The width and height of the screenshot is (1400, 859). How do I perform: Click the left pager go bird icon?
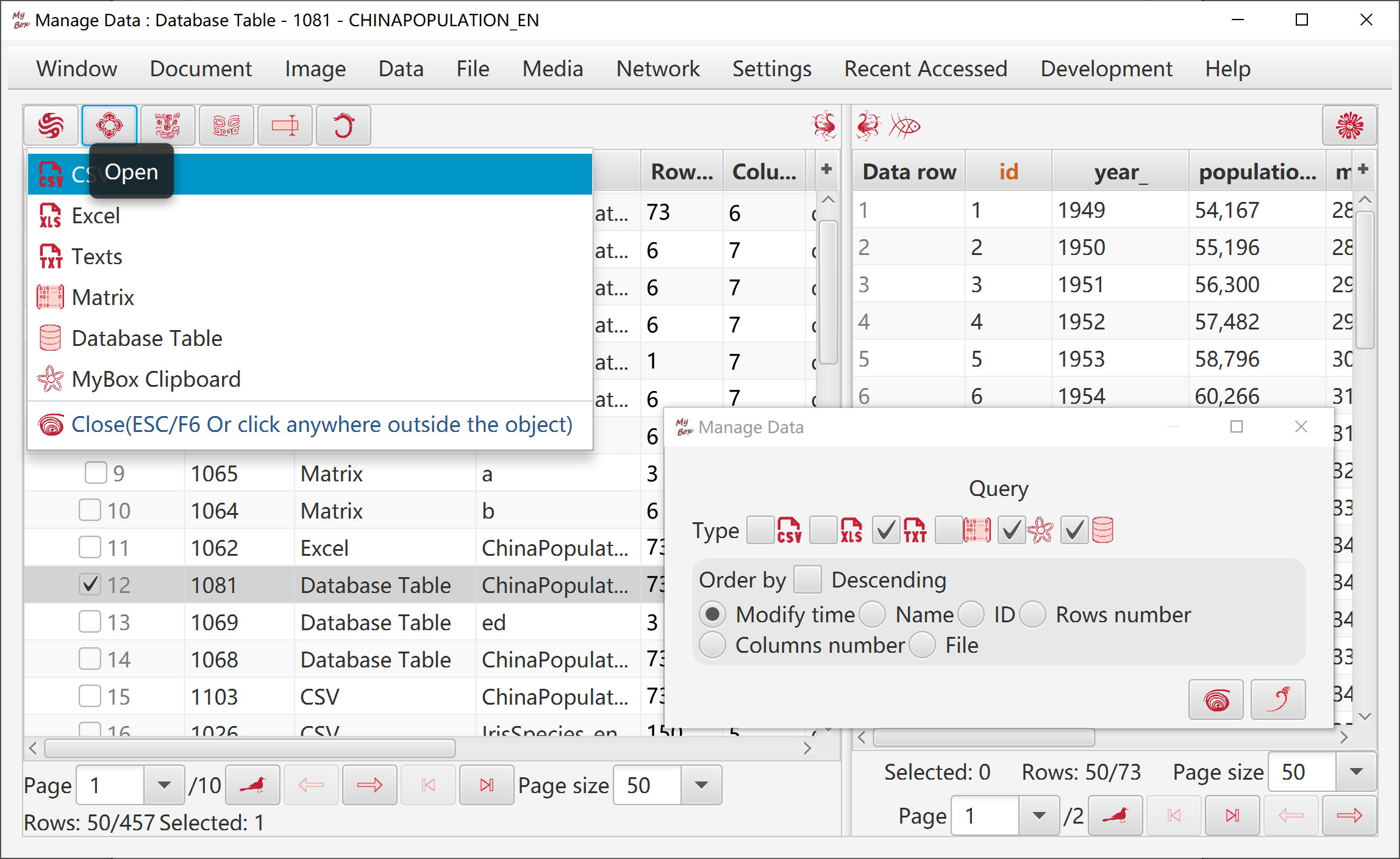point(252,785)
